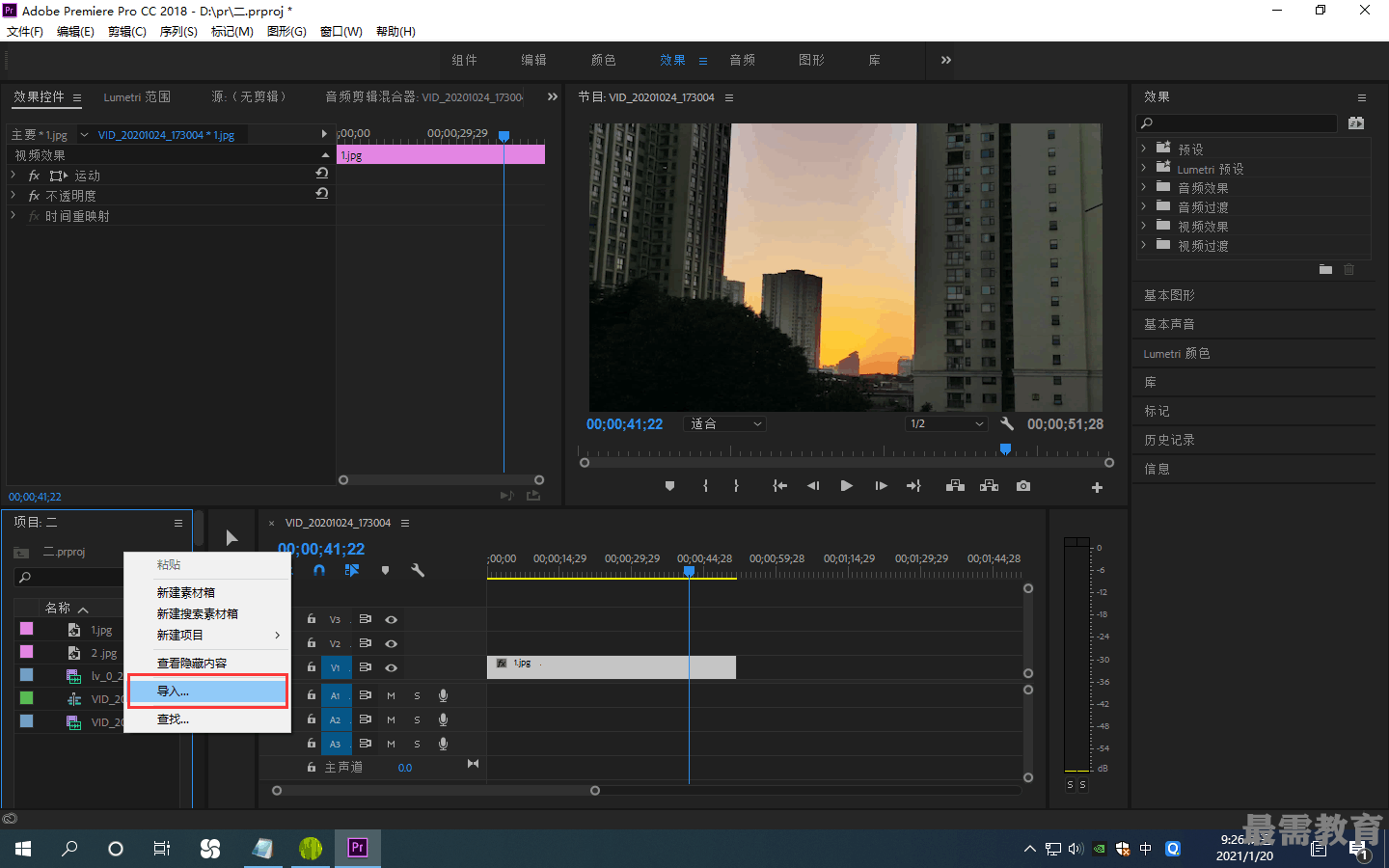Select the Lumetri 范围 panel tab
The height and width of the screenshot is (868, 1389).
137,97
